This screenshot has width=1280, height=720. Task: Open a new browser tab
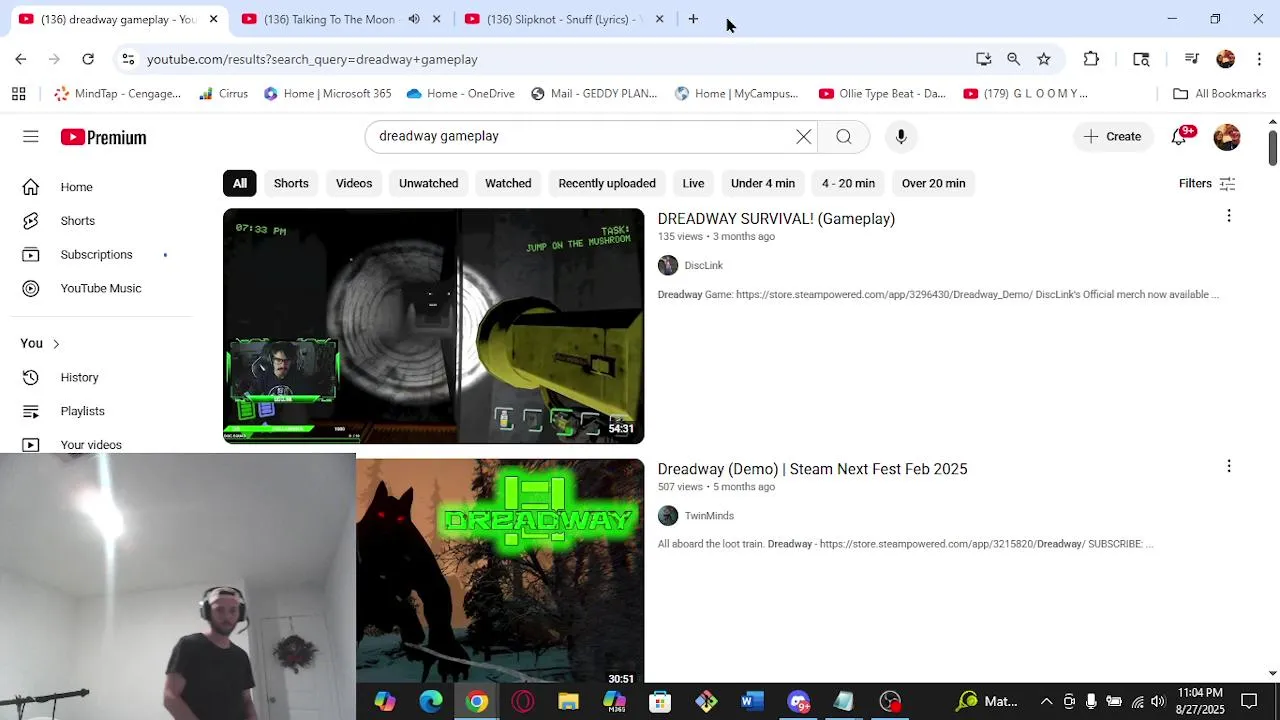click(x=693, y=19)
